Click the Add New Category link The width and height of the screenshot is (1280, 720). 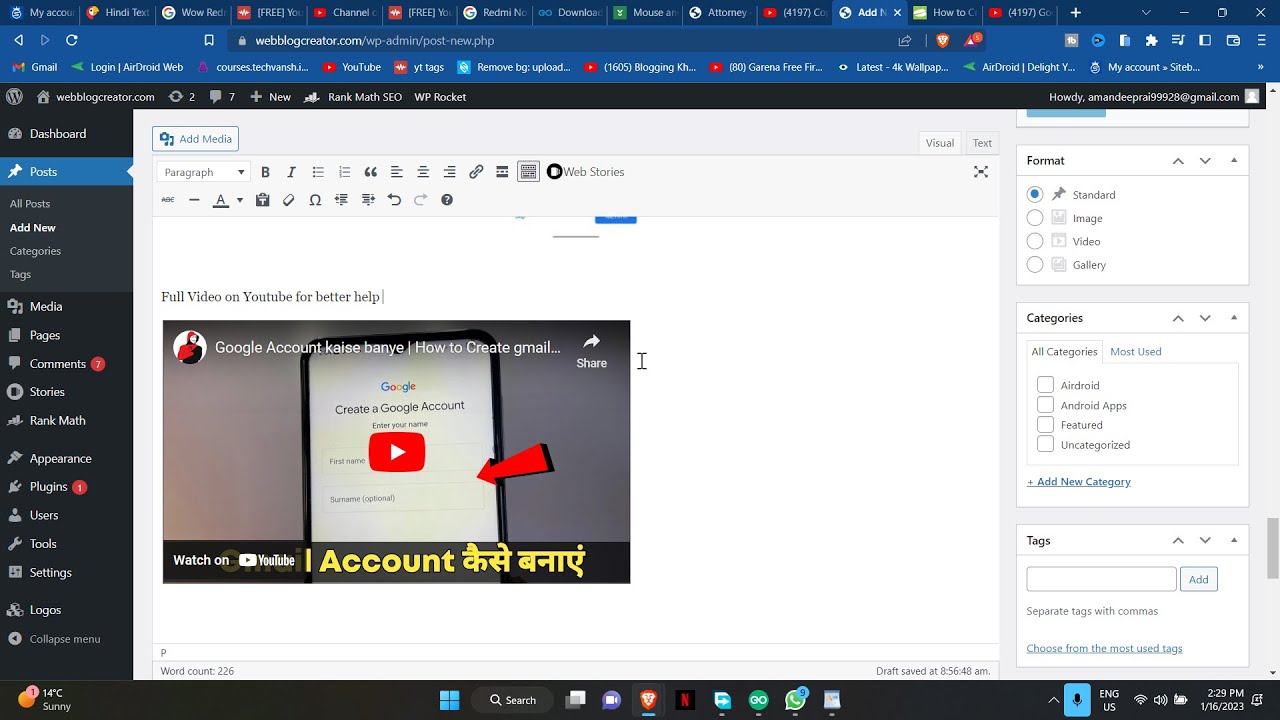tap(1079, 482)
